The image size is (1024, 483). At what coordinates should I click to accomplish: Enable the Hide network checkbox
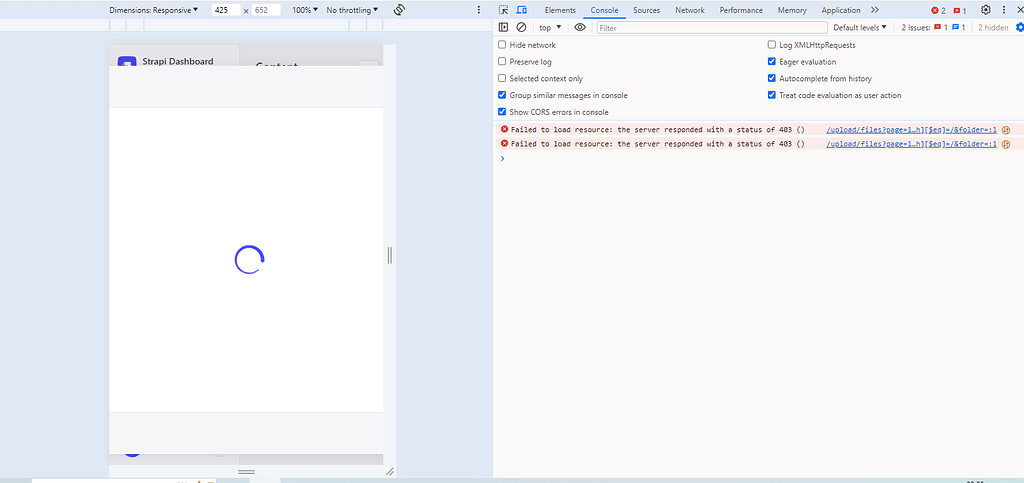point(502,45)
